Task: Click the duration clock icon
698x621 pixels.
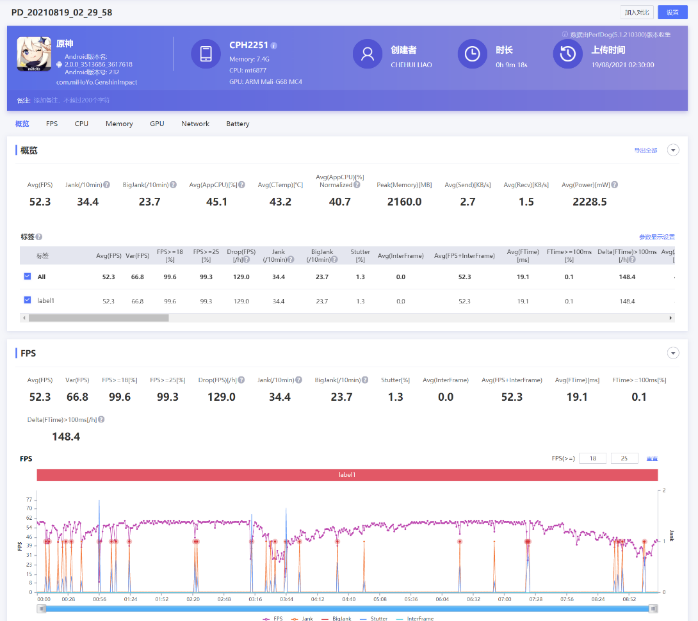Action: click(x=471, y=54)
